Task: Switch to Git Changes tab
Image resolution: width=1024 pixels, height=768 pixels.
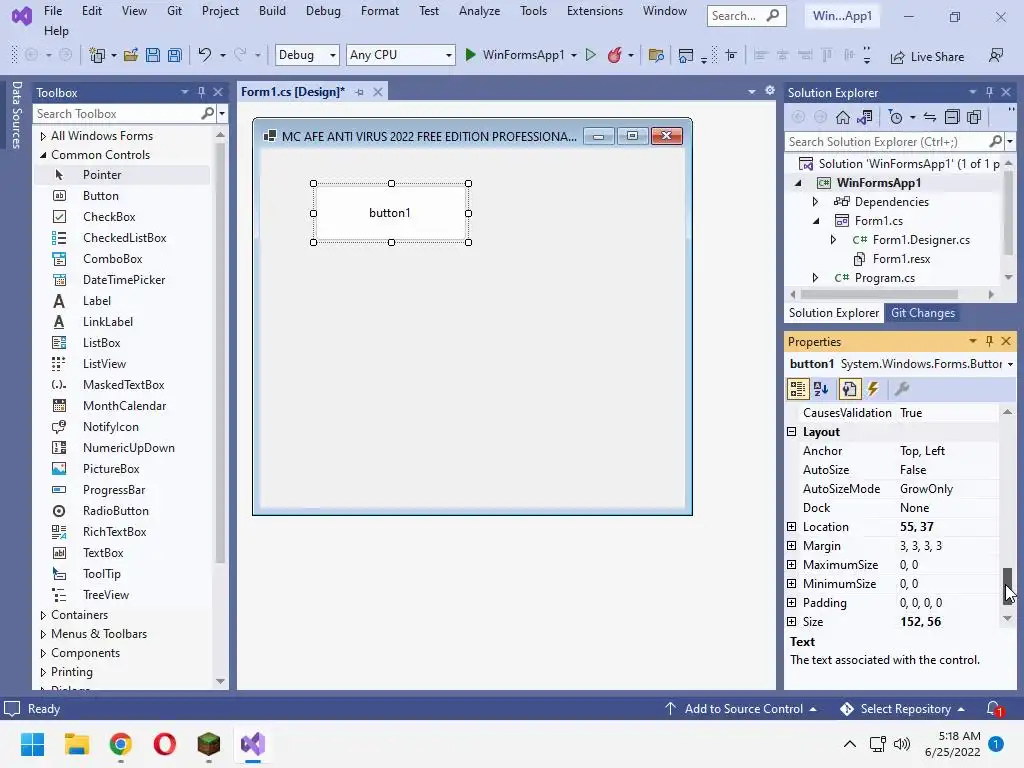Action: [922, 313]
